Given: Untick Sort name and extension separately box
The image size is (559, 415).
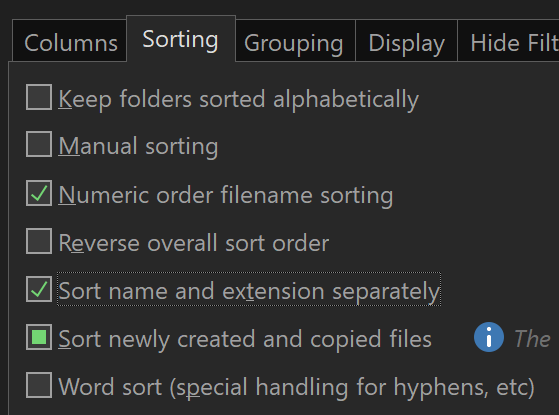Looking at the screenshot, I should pyautogui.click(x=39, y=289).
